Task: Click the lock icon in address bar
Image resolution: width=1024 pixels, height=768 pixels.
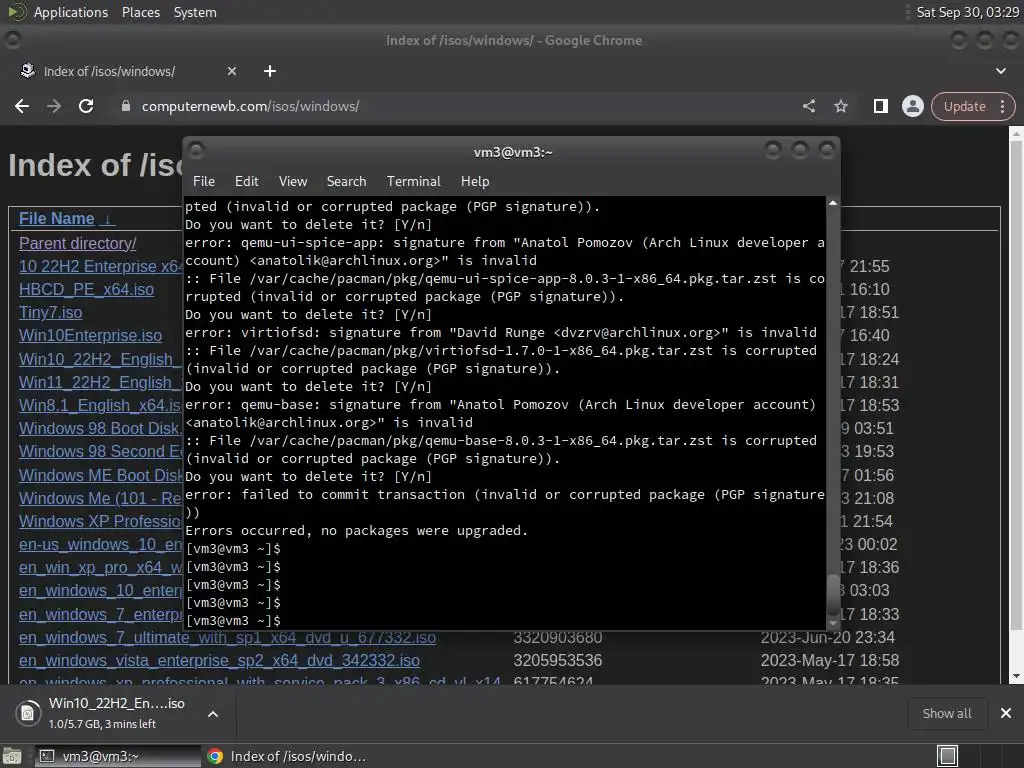Action: (x=126, y=106)
